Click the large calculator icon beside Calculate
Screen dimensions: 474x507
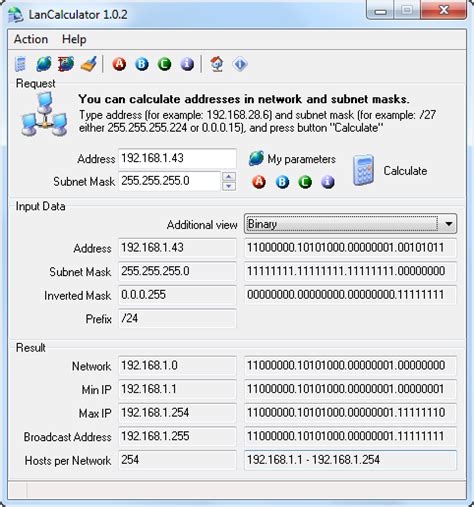click(x=363, y=170)
